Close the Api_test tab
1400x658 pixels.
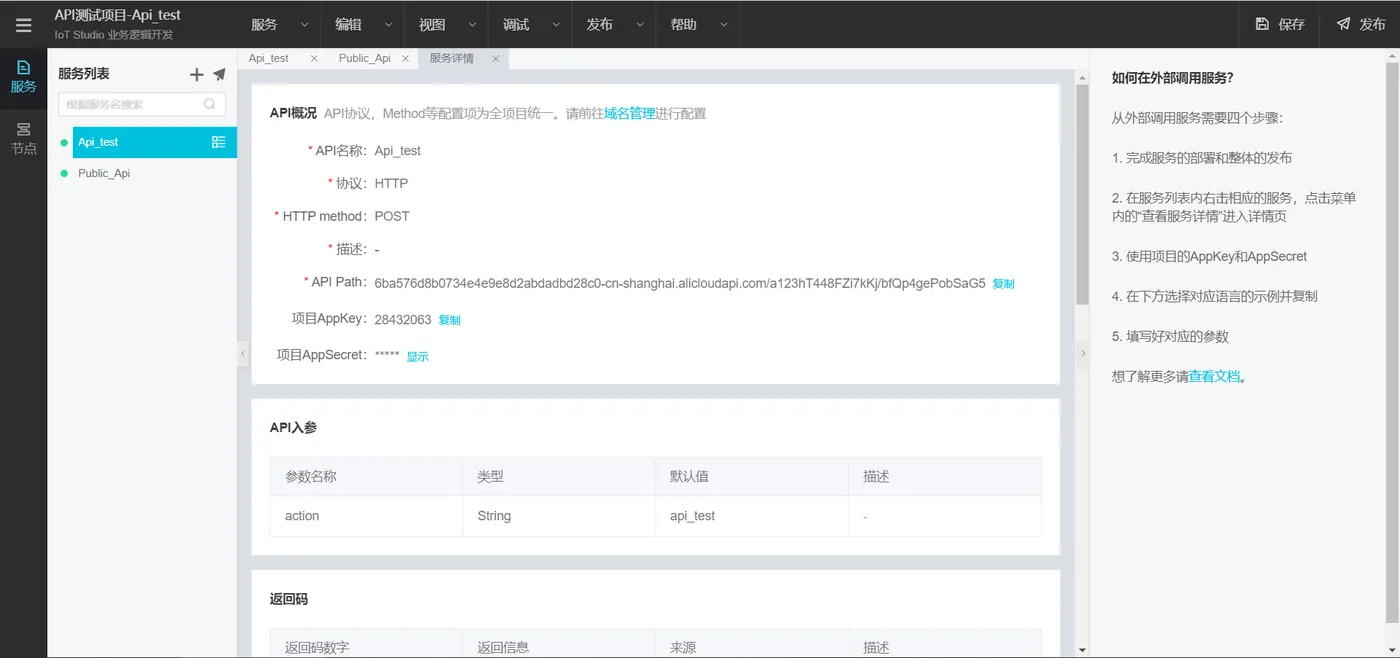[314, 59]
